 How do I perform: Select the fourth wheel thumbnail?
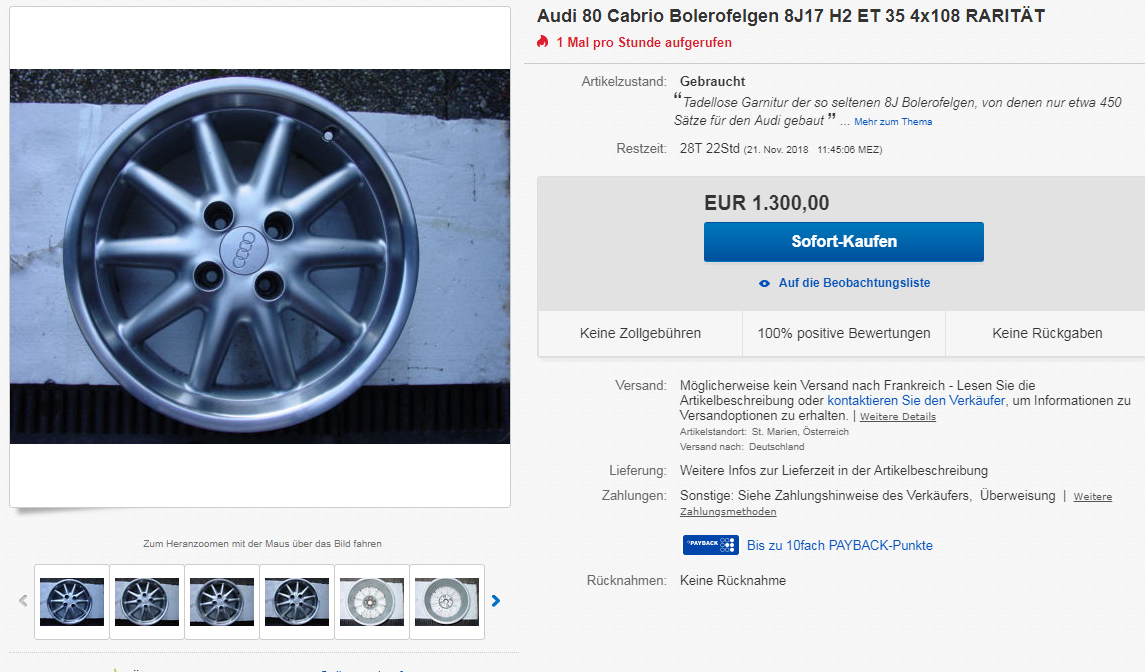[297, 601]
